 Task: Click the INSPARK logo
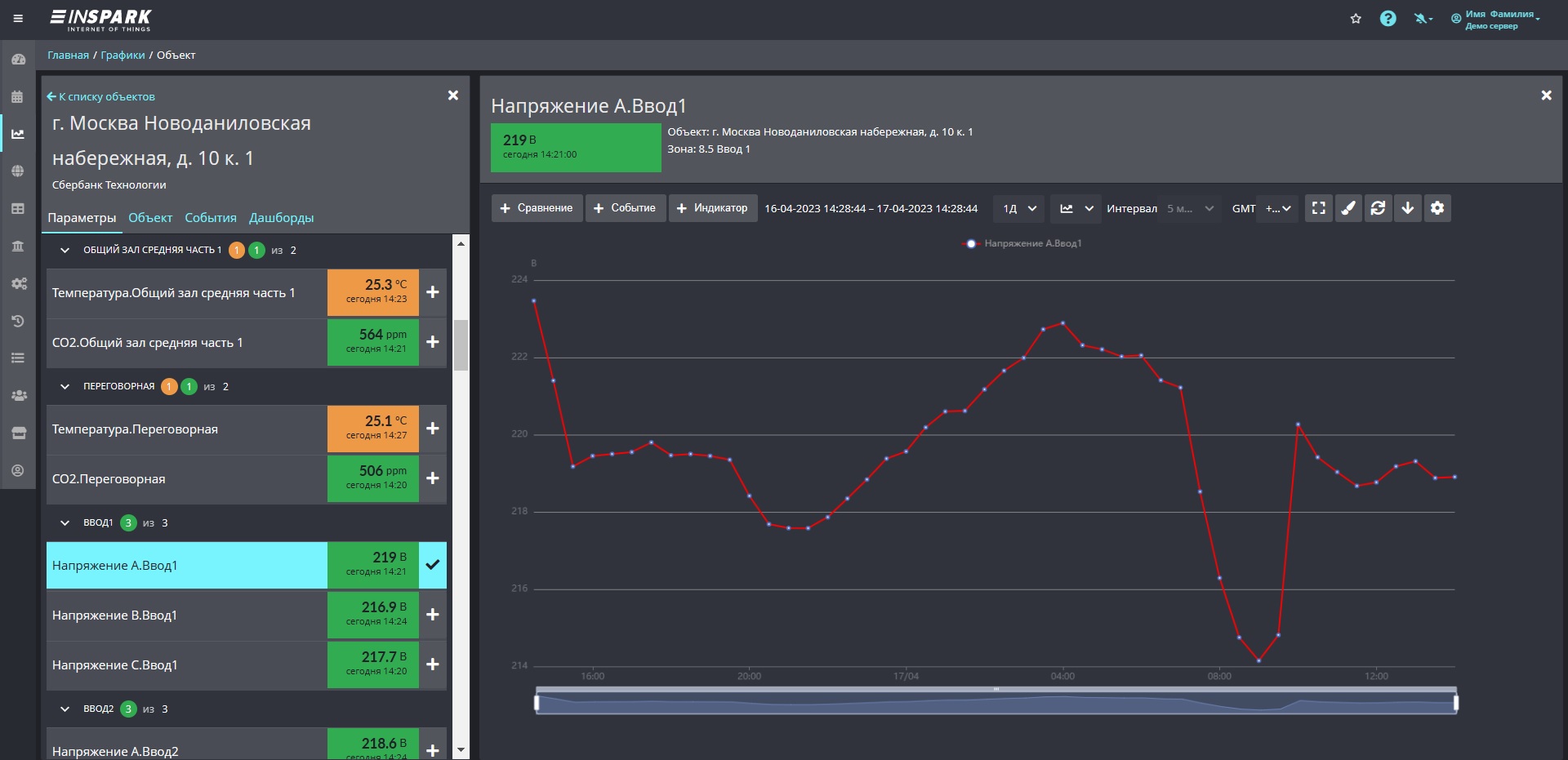(101, 20)
